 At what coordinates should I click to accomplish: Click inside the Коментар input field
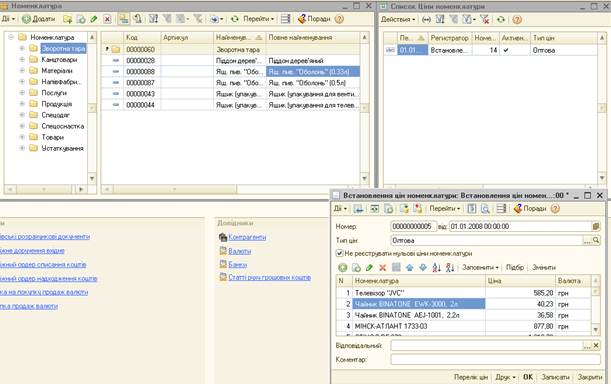(x=495, y=359)
